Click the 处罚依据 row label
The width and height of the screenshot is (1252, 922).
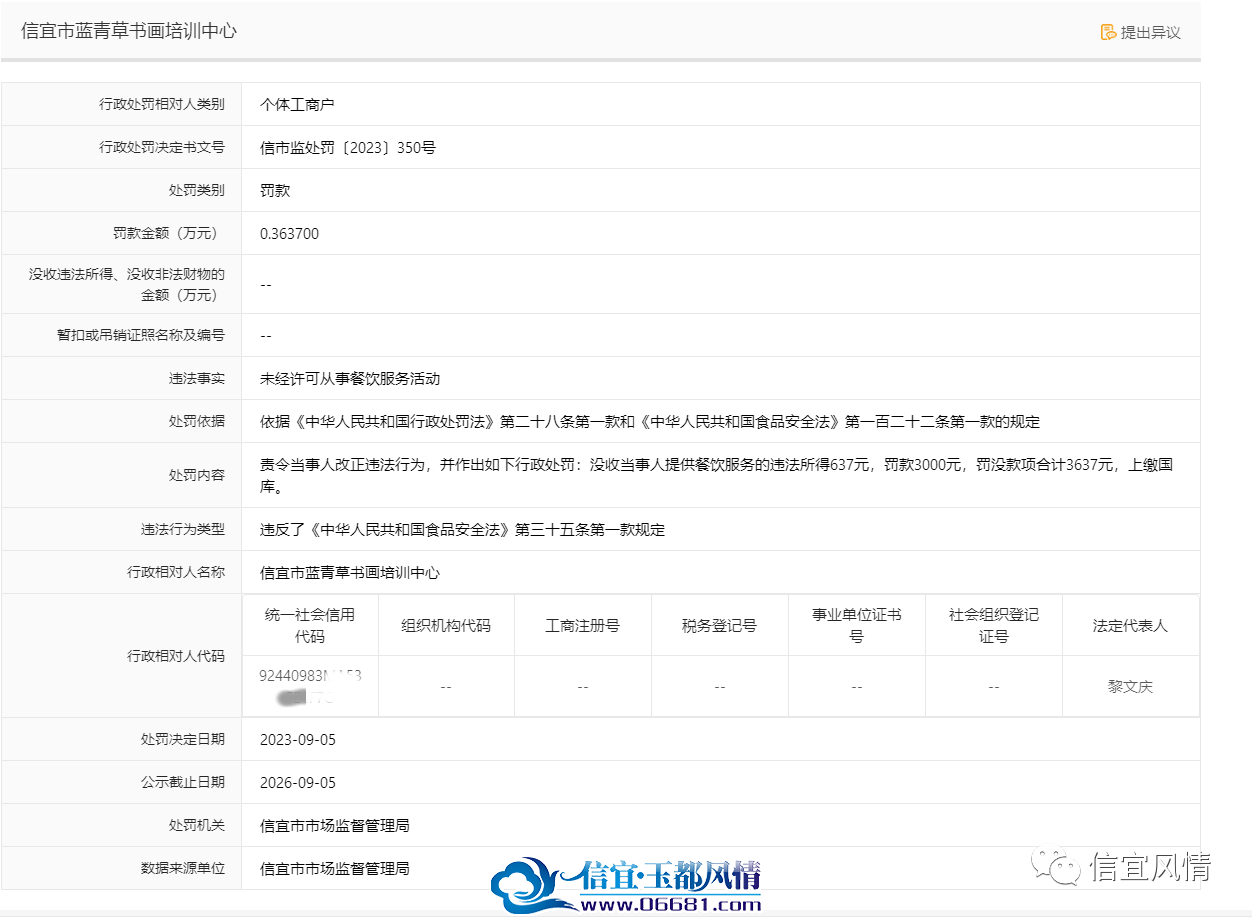[x=197, y=421]
